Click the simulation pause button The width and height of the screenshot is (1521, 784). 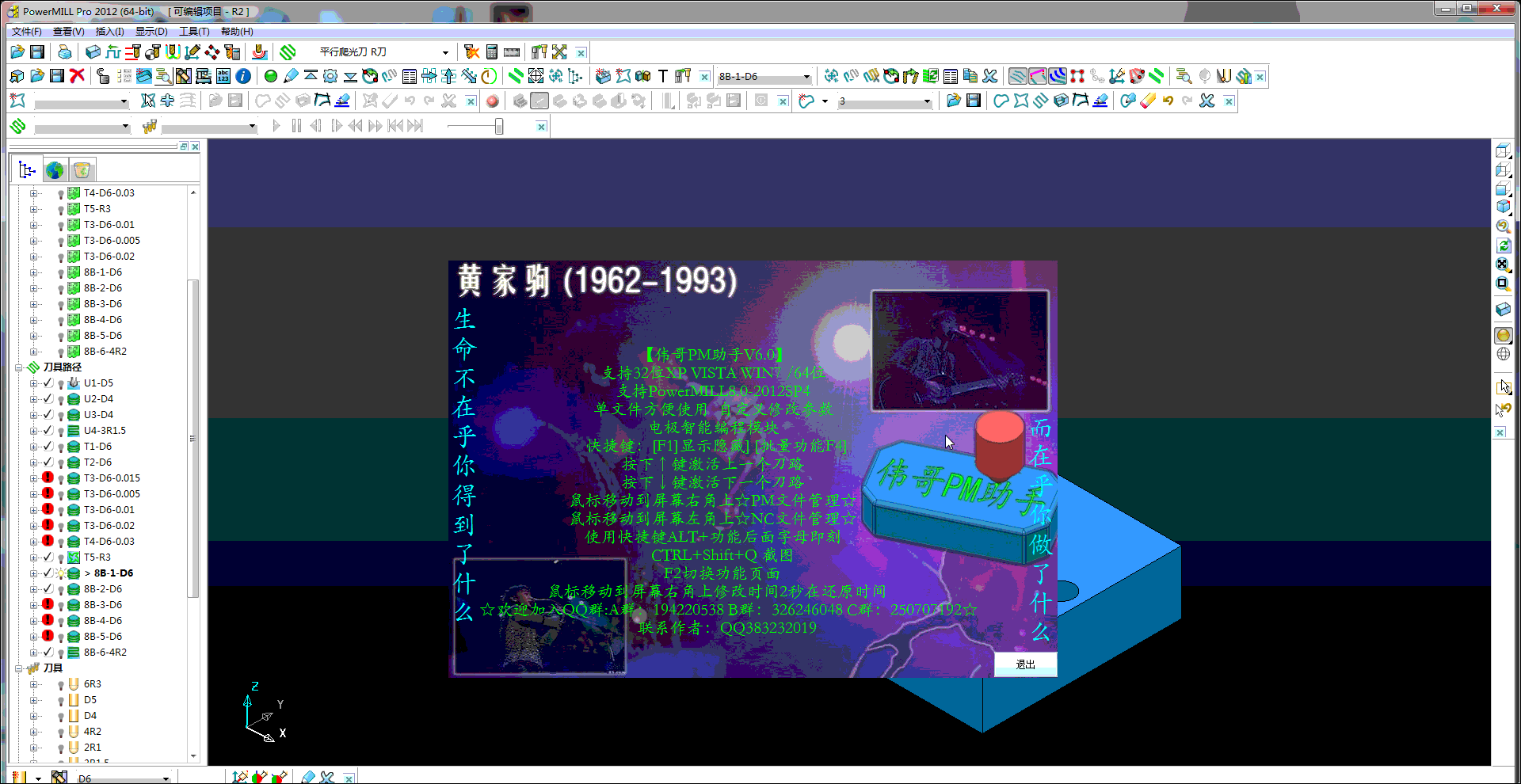tap(296, 126)
